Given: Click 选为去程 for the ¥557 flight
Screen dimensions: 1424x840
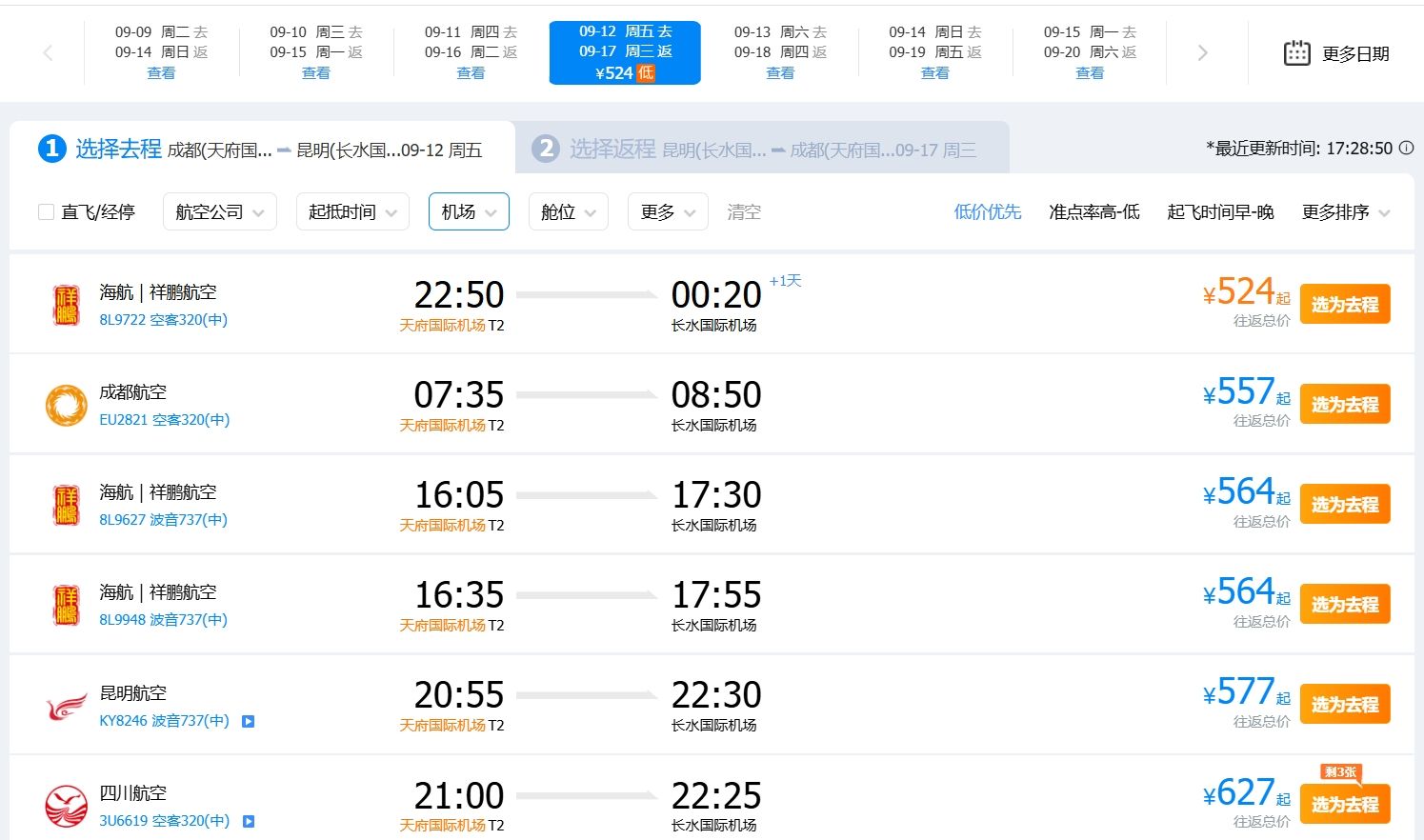Looking at the screenshot, I should (x=1345, y=405).
